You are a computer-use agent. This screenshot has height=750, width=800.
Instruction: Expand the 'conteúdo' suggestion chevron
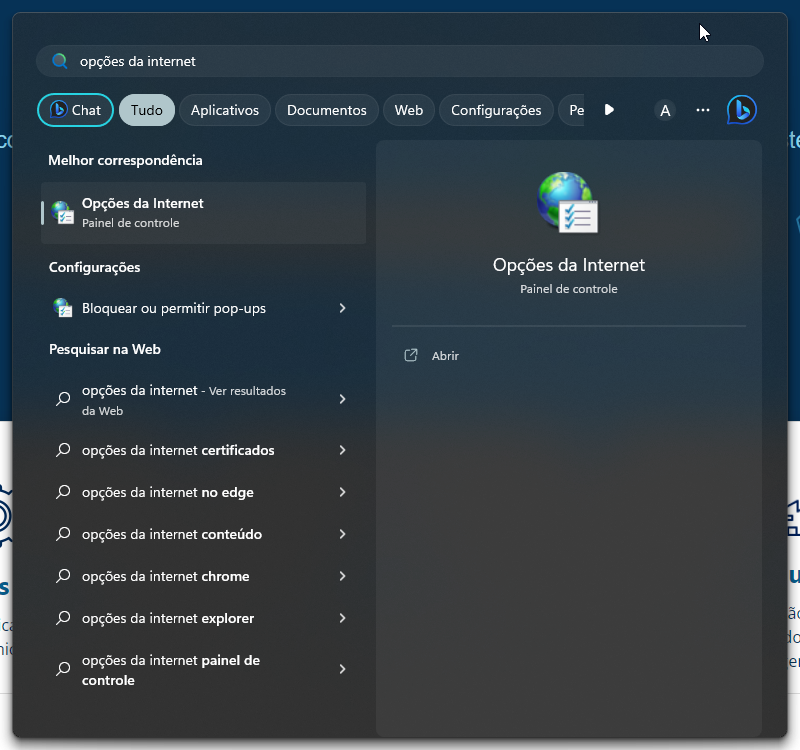pos(342,534)
